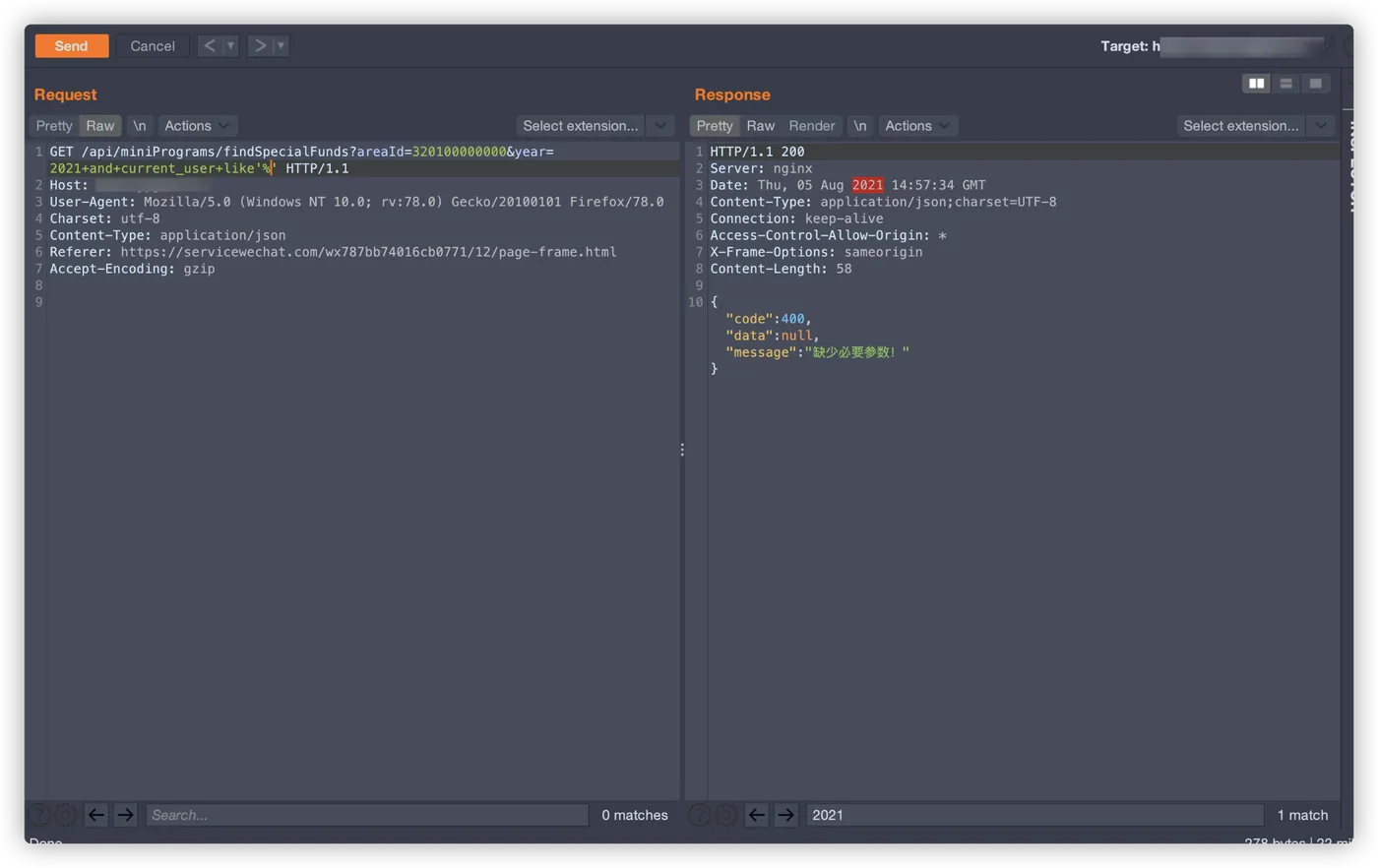
Task: Click the Charset: utf-8 request header
Action: coord(104,218)
